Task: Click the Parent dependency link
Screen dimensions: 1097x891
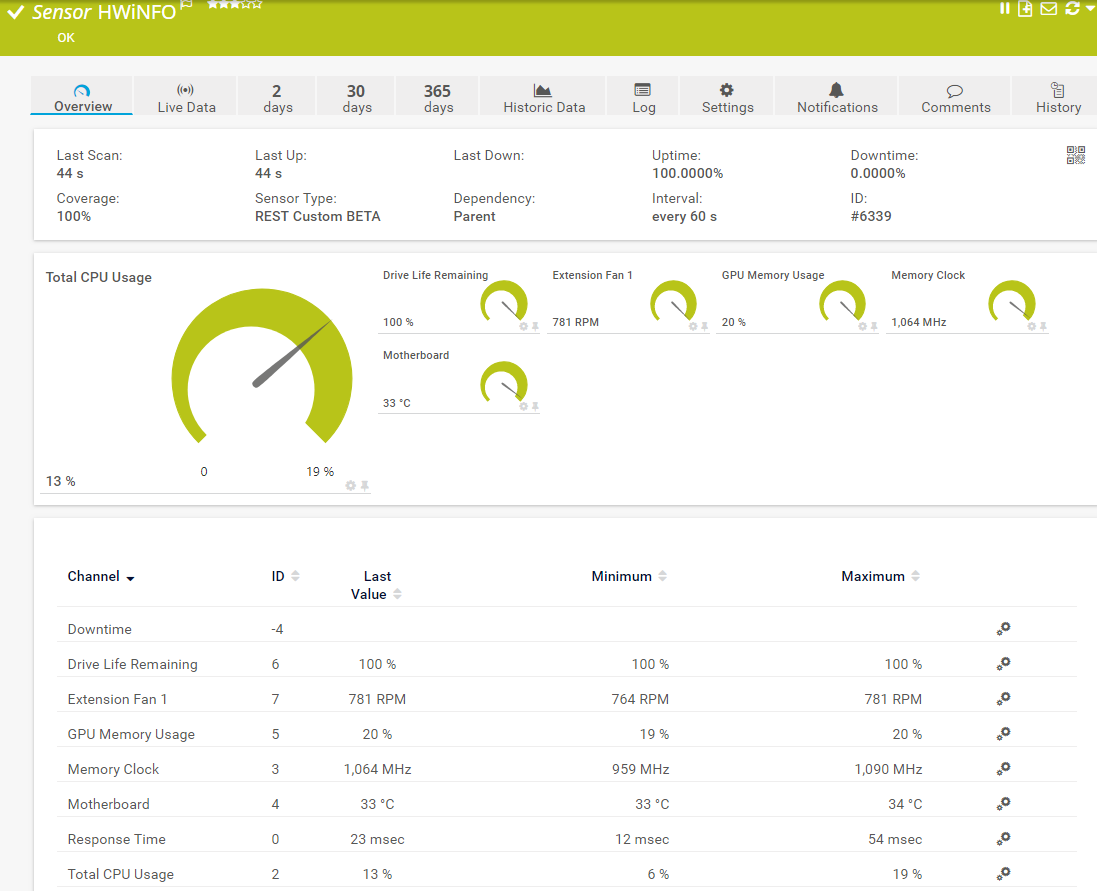Action: 474,216
